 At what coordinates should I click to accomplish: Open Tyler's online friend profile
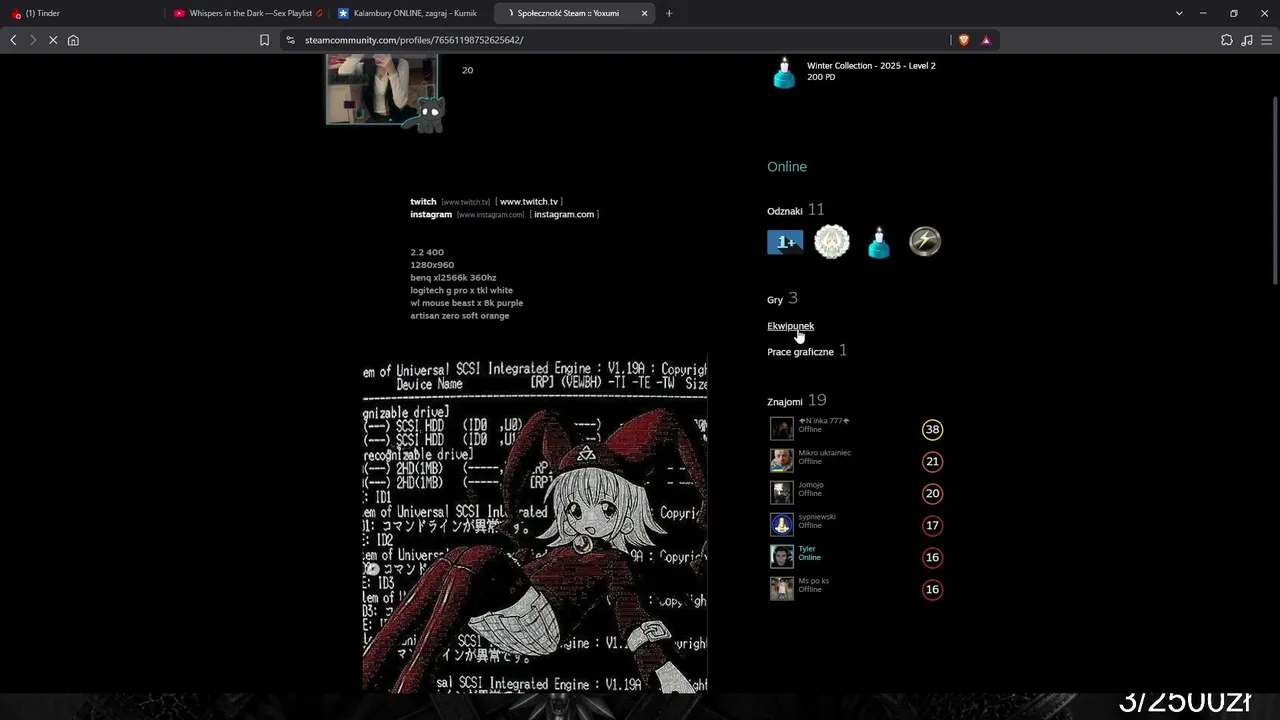click(807, 549)
